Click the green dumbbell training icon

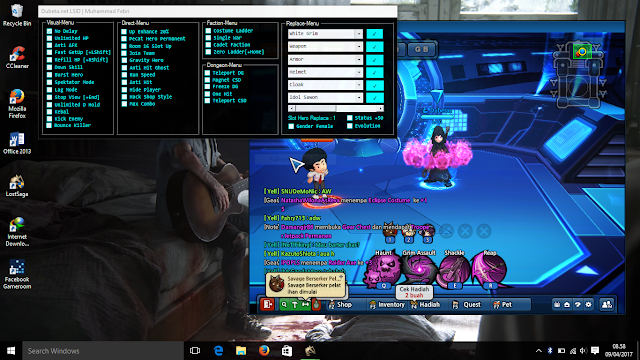tap(305, 304)
